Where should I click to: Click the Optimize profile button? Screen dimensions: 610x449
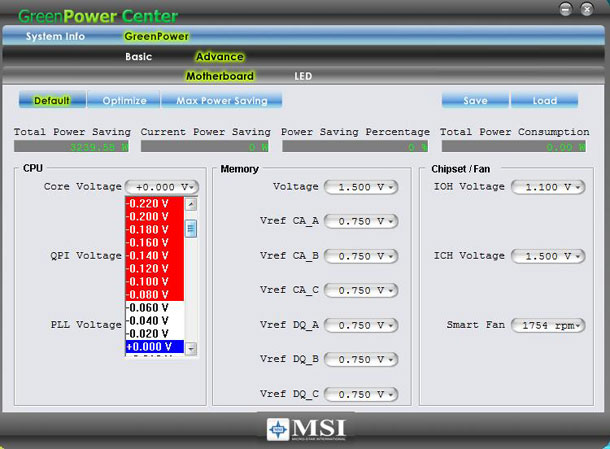pos(124,100)
